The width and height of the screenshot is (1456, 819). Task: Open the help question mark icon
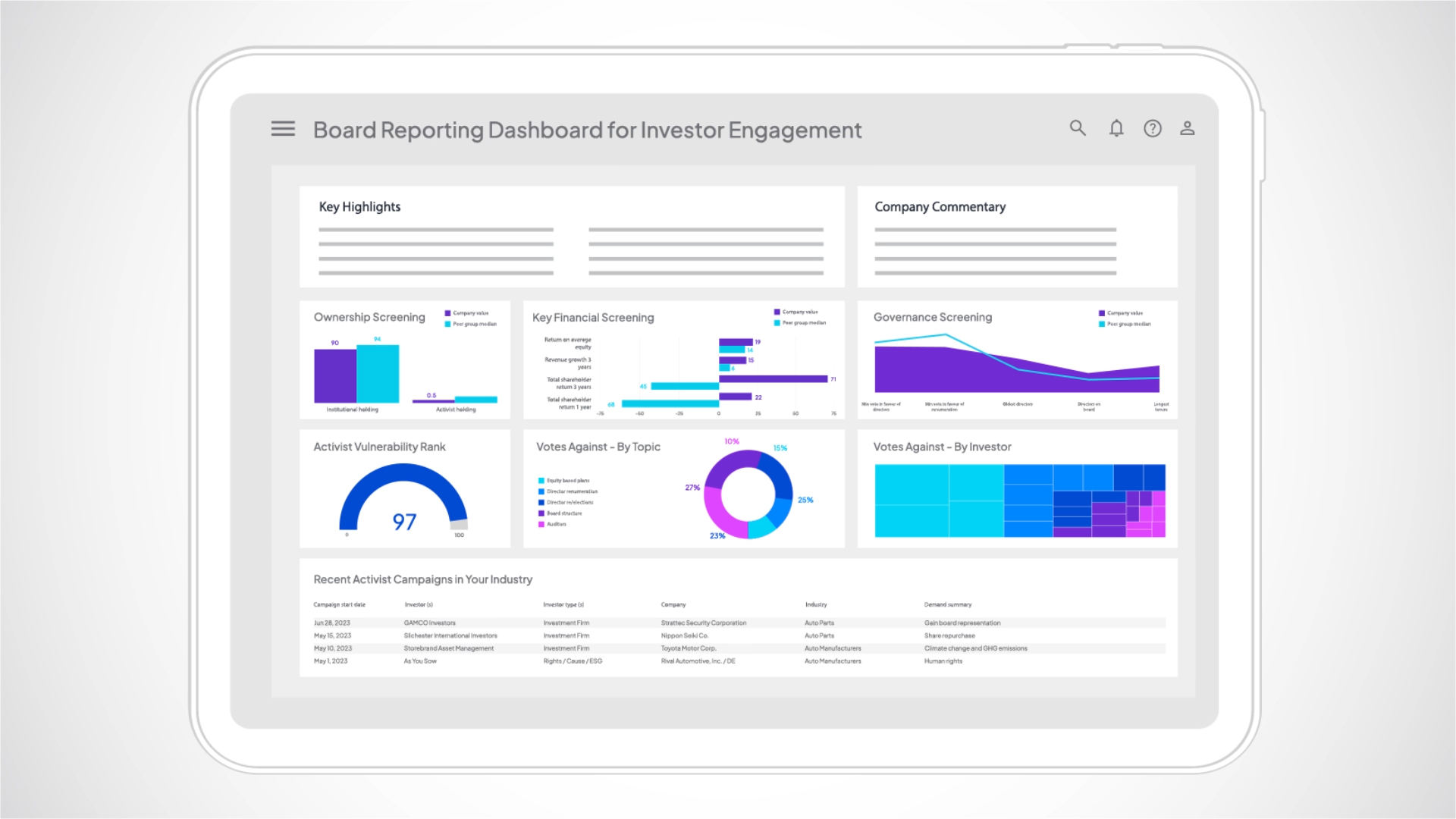1153,128
